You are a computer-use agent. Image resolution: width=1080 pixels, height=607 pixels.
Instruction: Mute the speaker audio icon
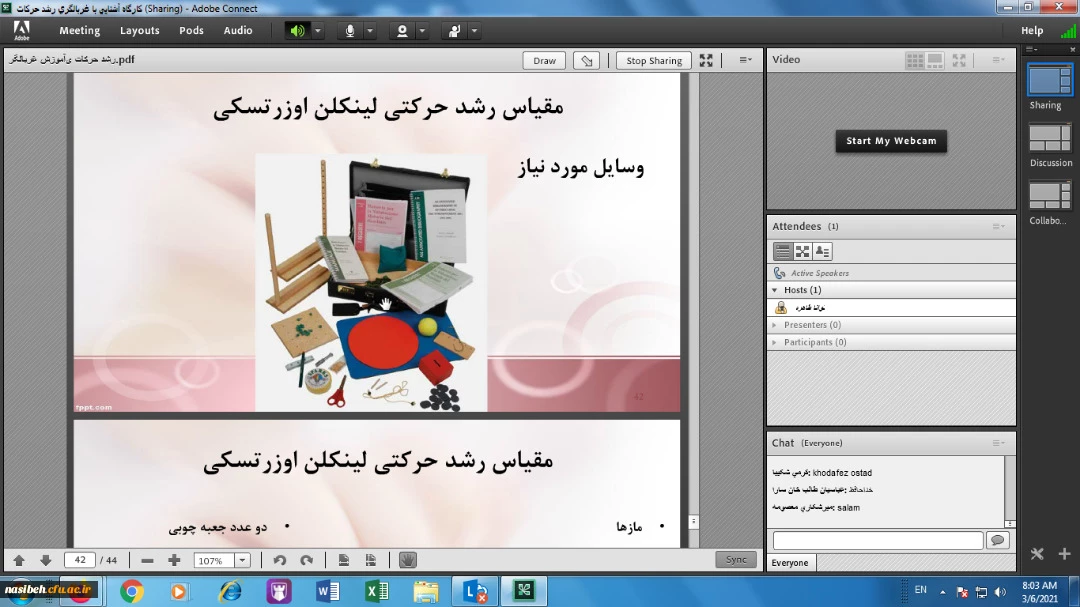pos(297,31)
